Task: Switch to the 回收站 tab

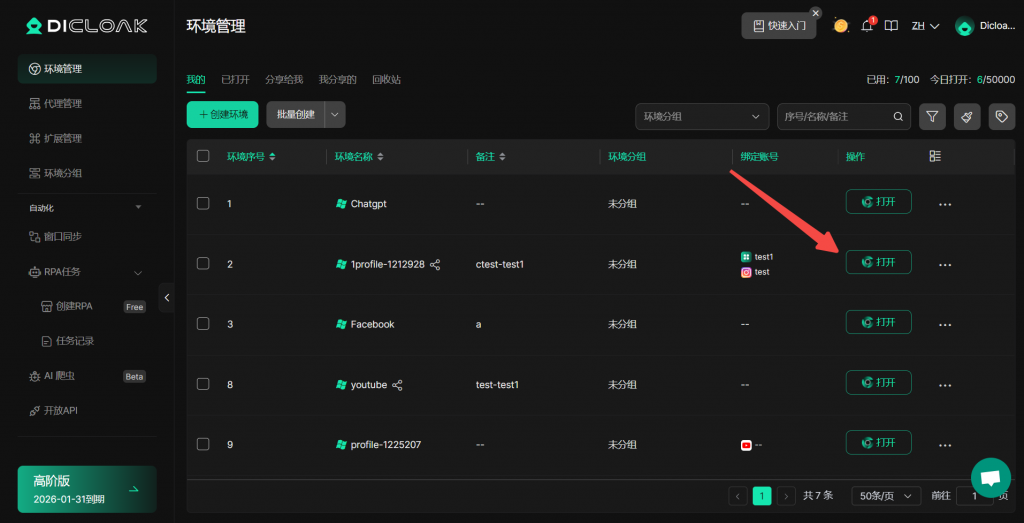Action: [386, 79]
